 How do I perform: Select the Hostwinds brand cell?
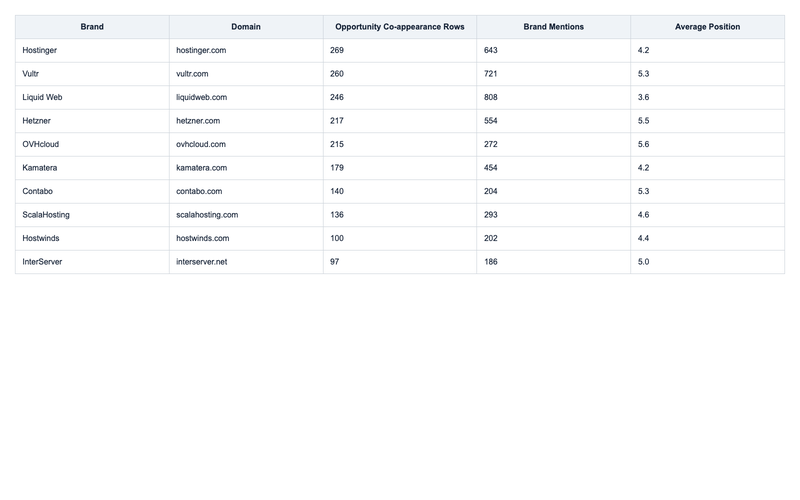tap(92, 238)
